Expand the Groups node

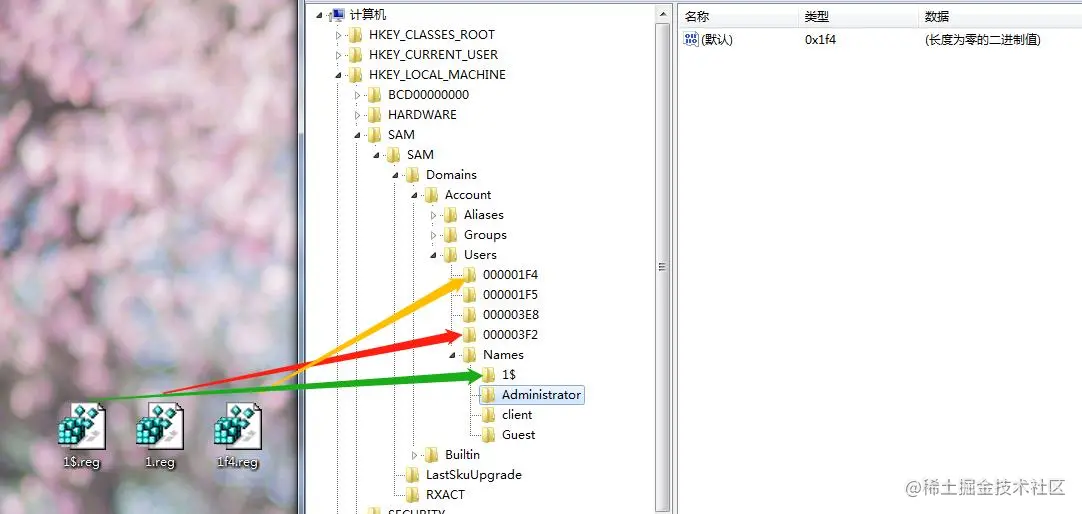tap(433, 235)
